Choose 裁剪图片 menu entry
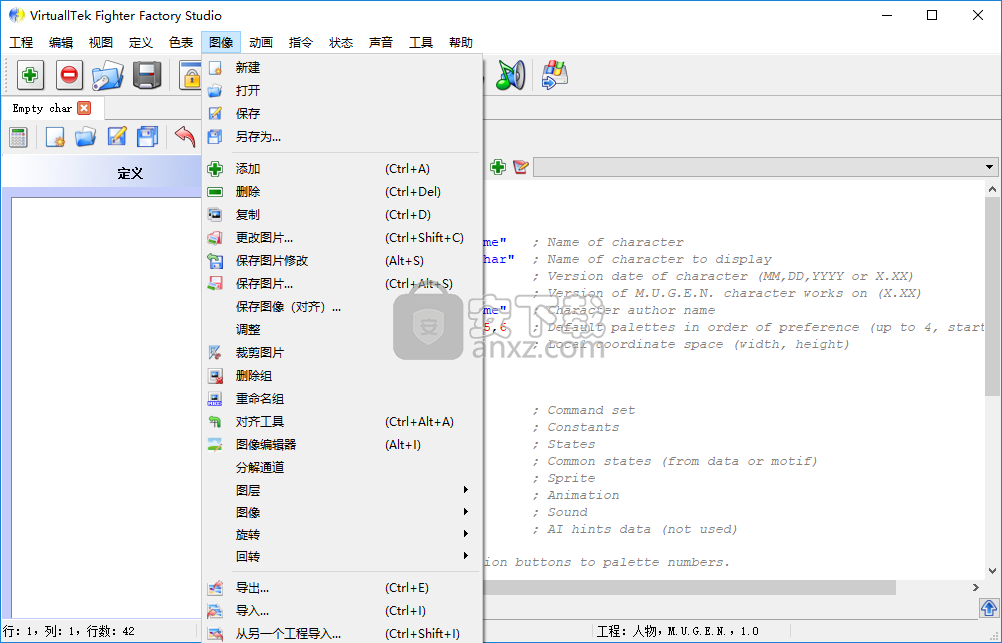This screenshot has height=643, width=1002. pos(342,353)
